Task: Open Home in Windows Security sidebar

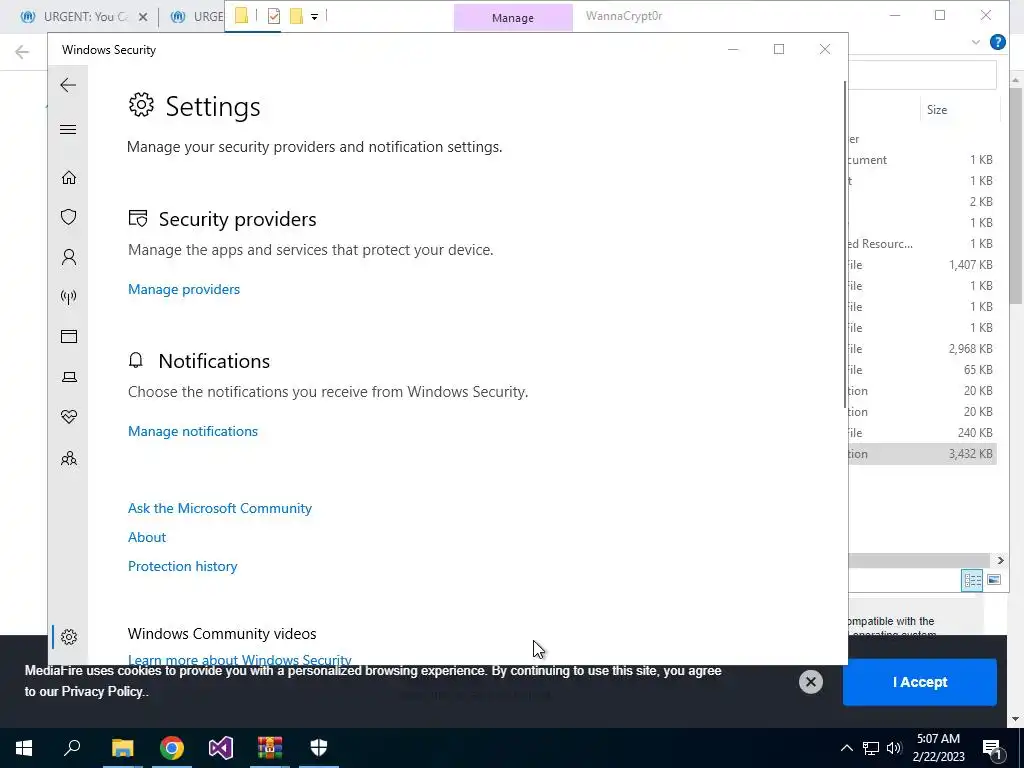Action: [69, 178]
